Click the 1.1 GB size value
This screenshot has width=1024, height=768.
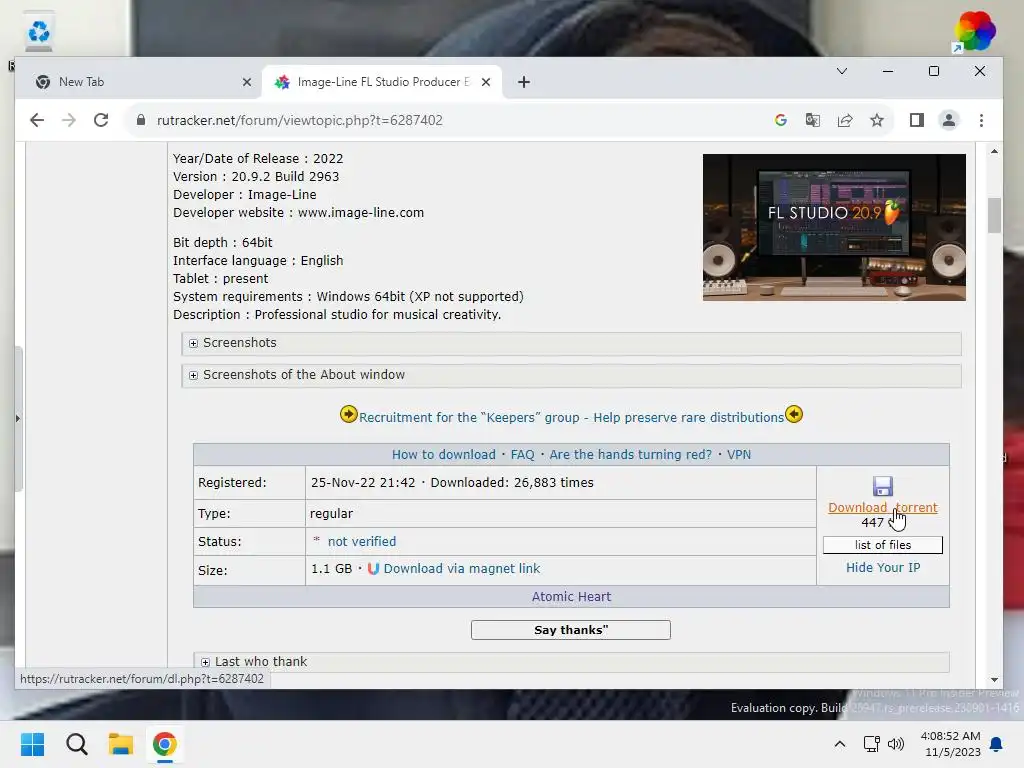coord(331,569)
